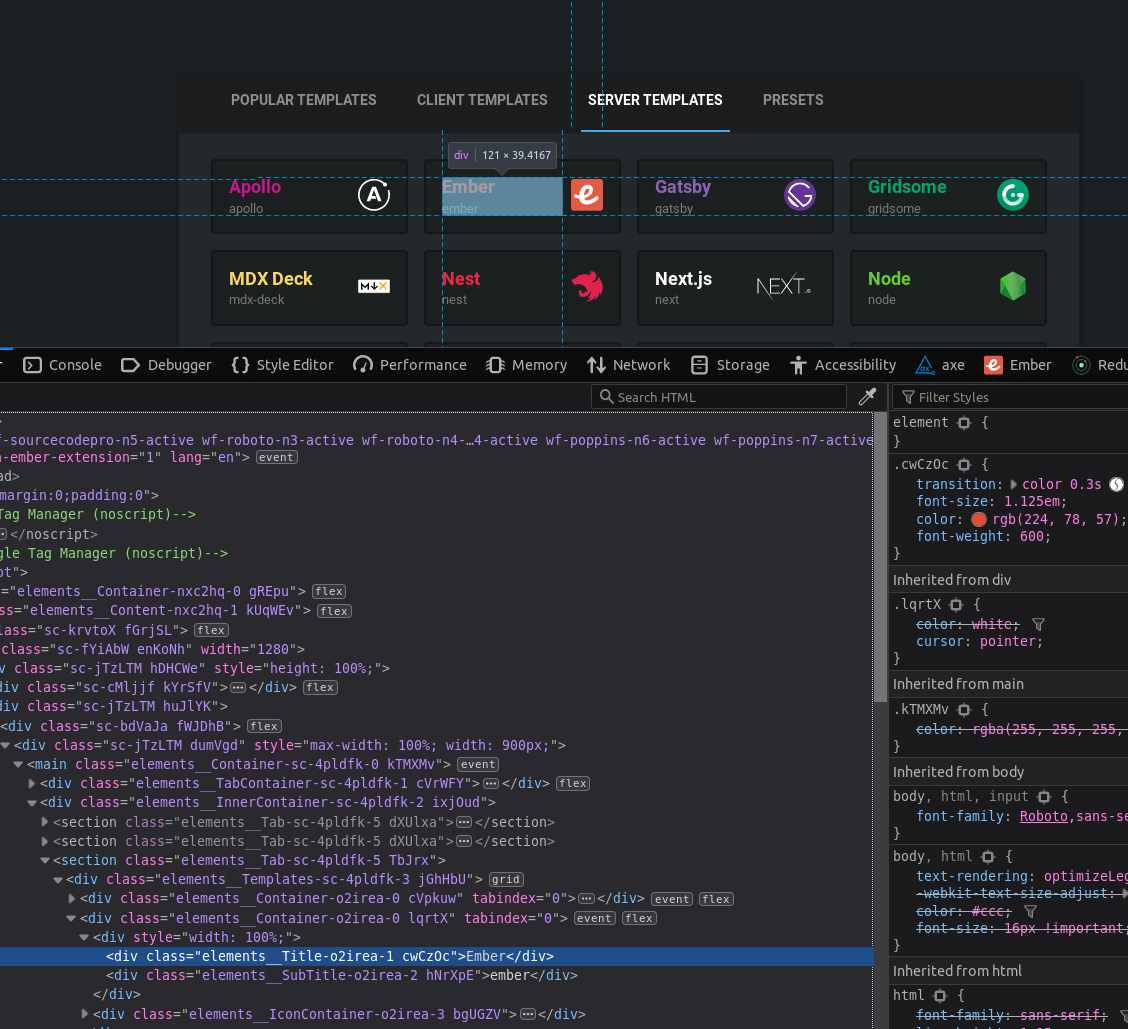The width and height of the screenshot is (1128, 1029).
Task: Expand the TabContainer cVrWFY div node
Action: click(x=32, y=783)
